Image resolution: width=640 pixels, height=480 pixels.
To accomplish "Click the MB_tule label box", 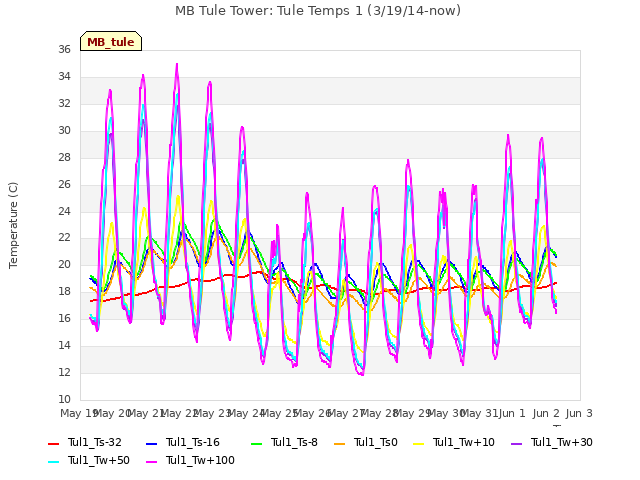I will point(111,41).
